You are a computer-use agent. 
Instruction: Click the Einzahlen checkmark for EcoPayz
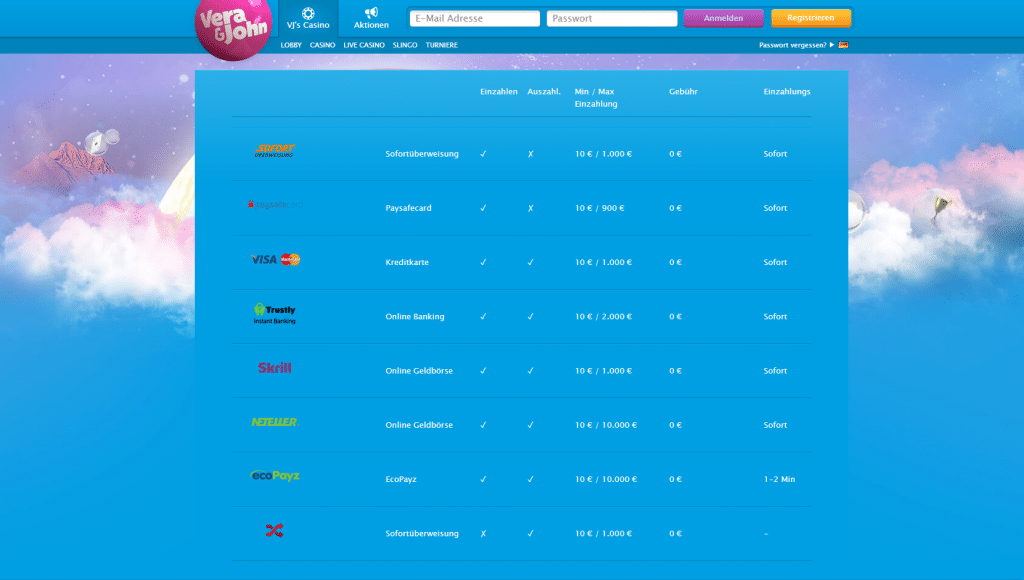[x=483, y=479]
